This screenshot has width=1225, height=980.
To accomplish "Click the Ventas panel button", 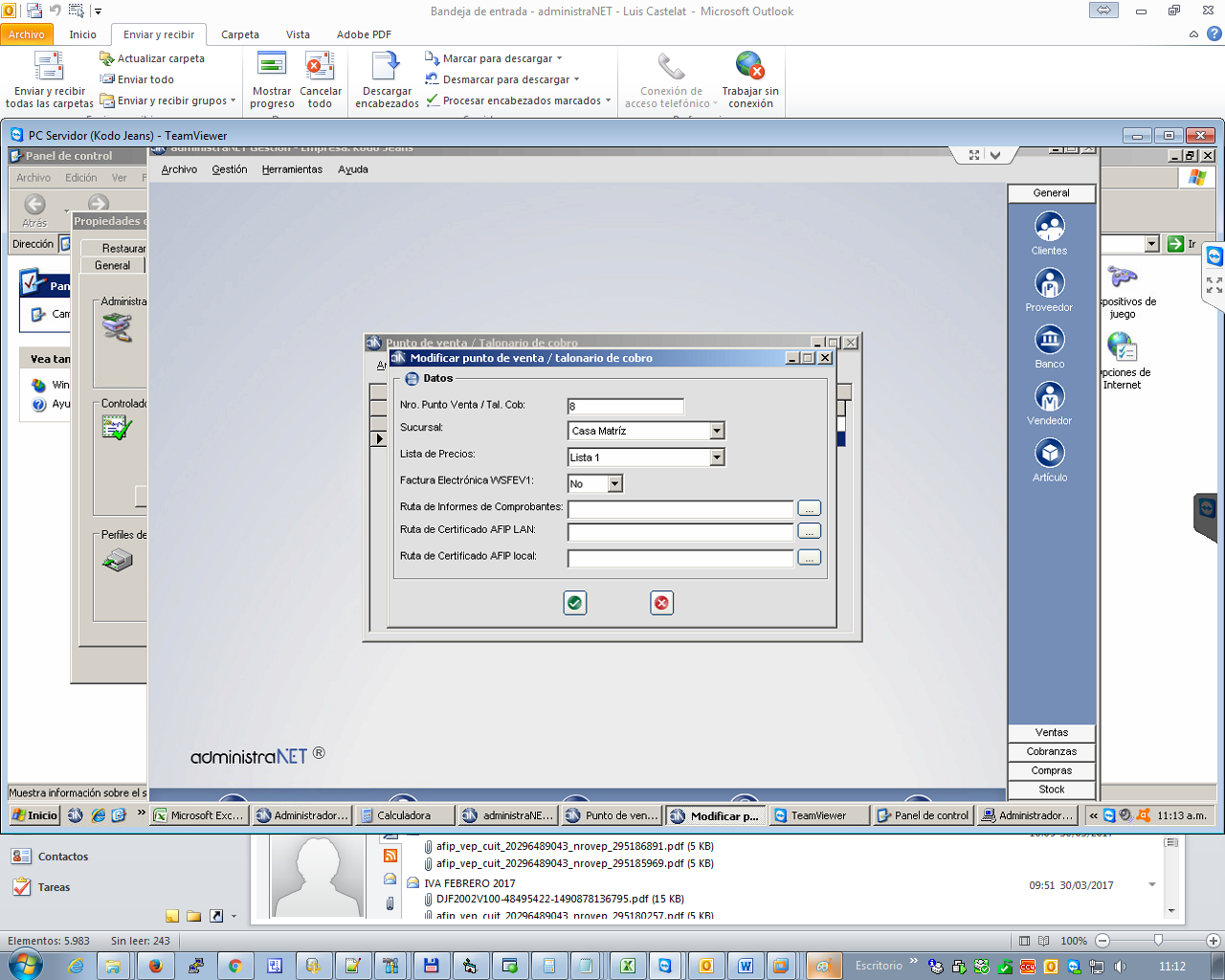I will (1051, 733).
